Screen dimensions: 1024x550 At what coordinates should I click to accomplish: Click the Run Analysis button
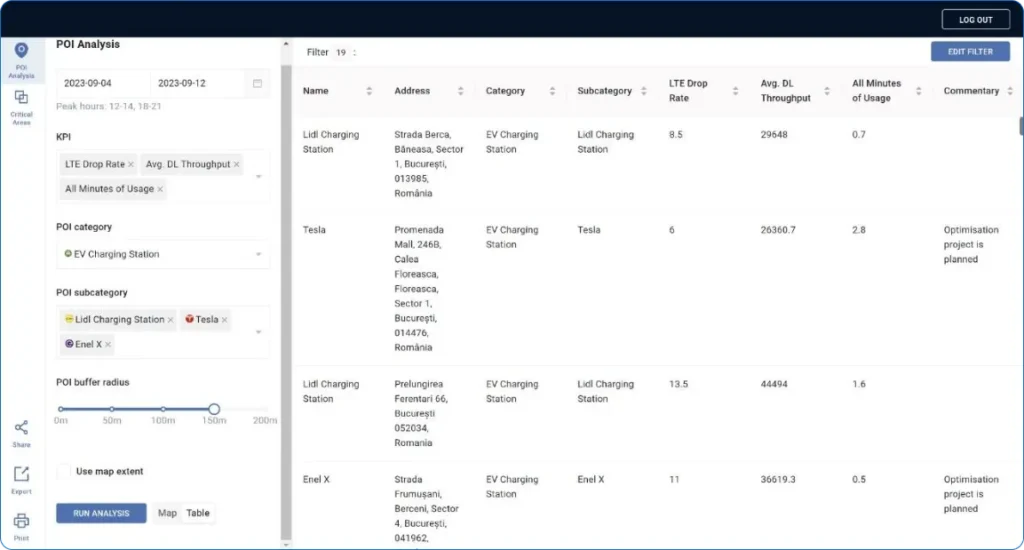101,513
